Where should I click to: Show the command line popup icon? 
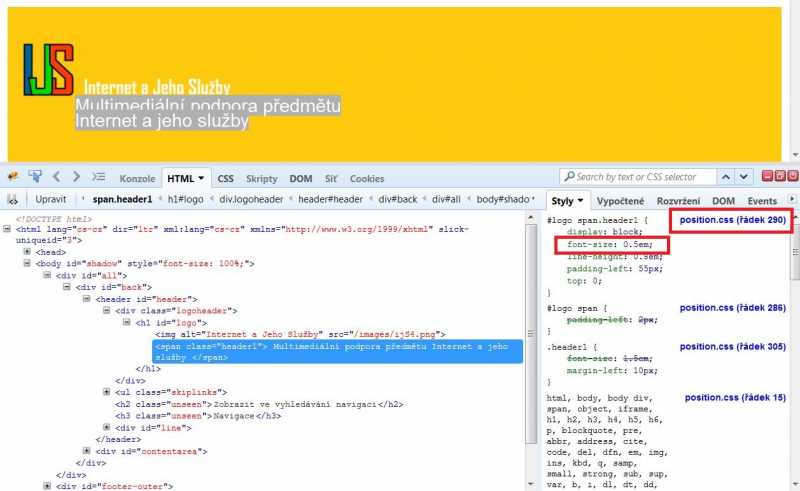[x=98, y=177]
